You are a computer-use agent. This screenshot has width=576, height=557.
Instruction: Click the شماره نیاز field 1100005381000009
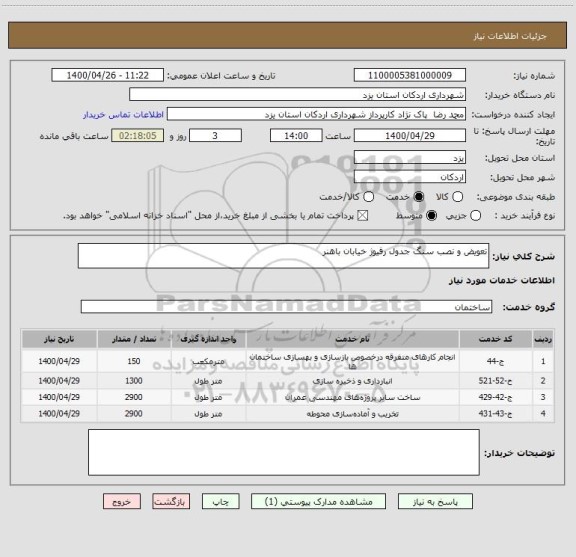pos(410,75)
